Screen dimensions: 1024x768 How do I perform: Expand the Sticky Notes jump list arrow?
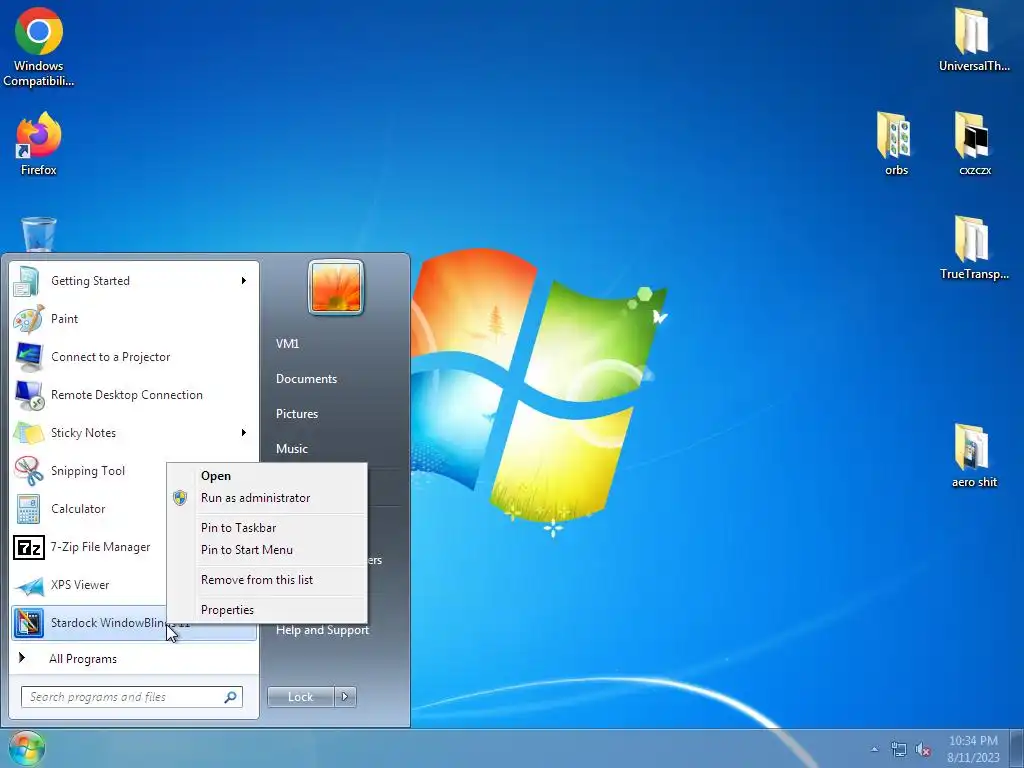(x=244, y=433)
